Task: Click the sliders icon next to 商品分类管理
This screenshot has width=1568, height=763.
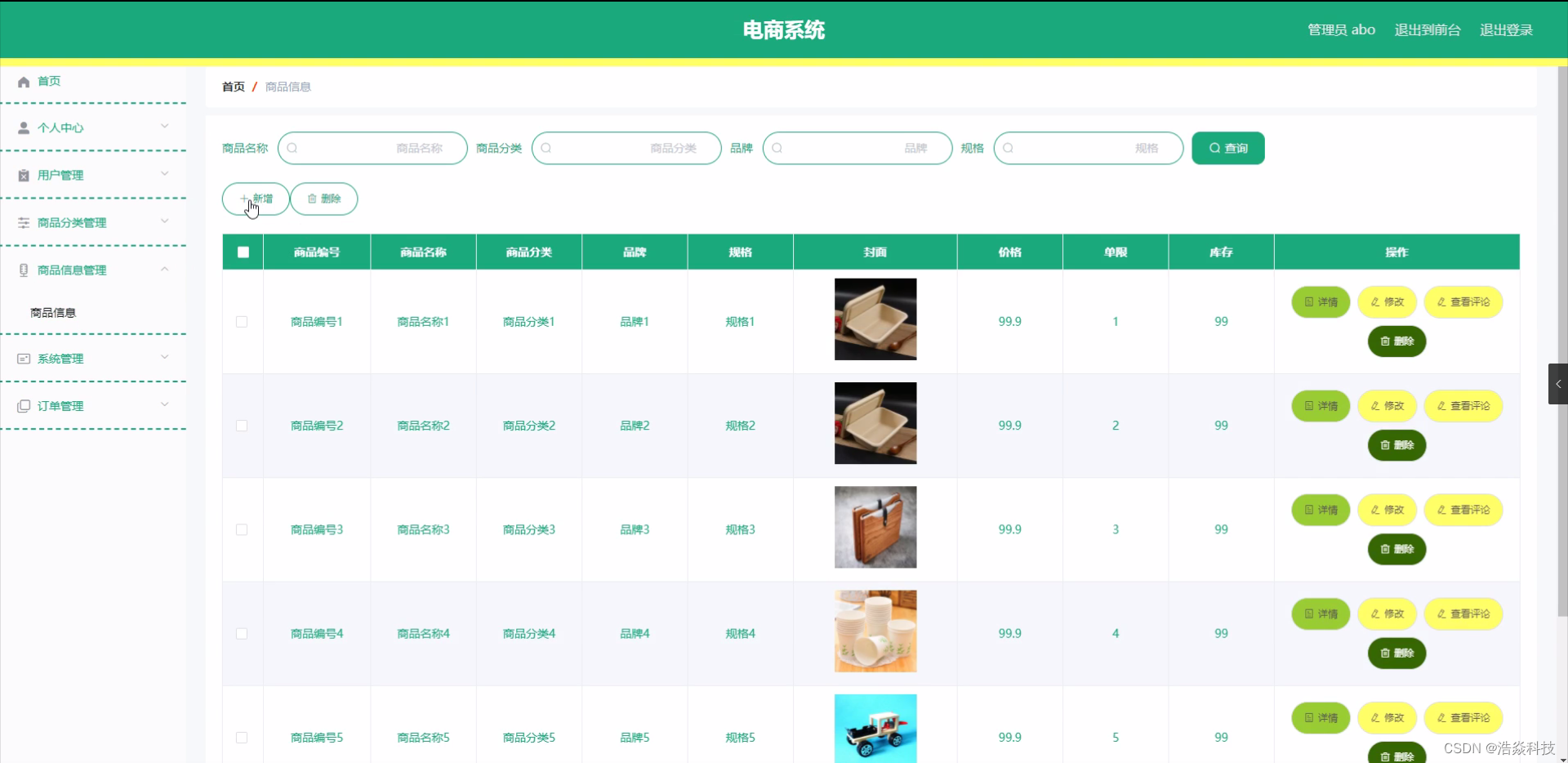Action: [22, 222]
